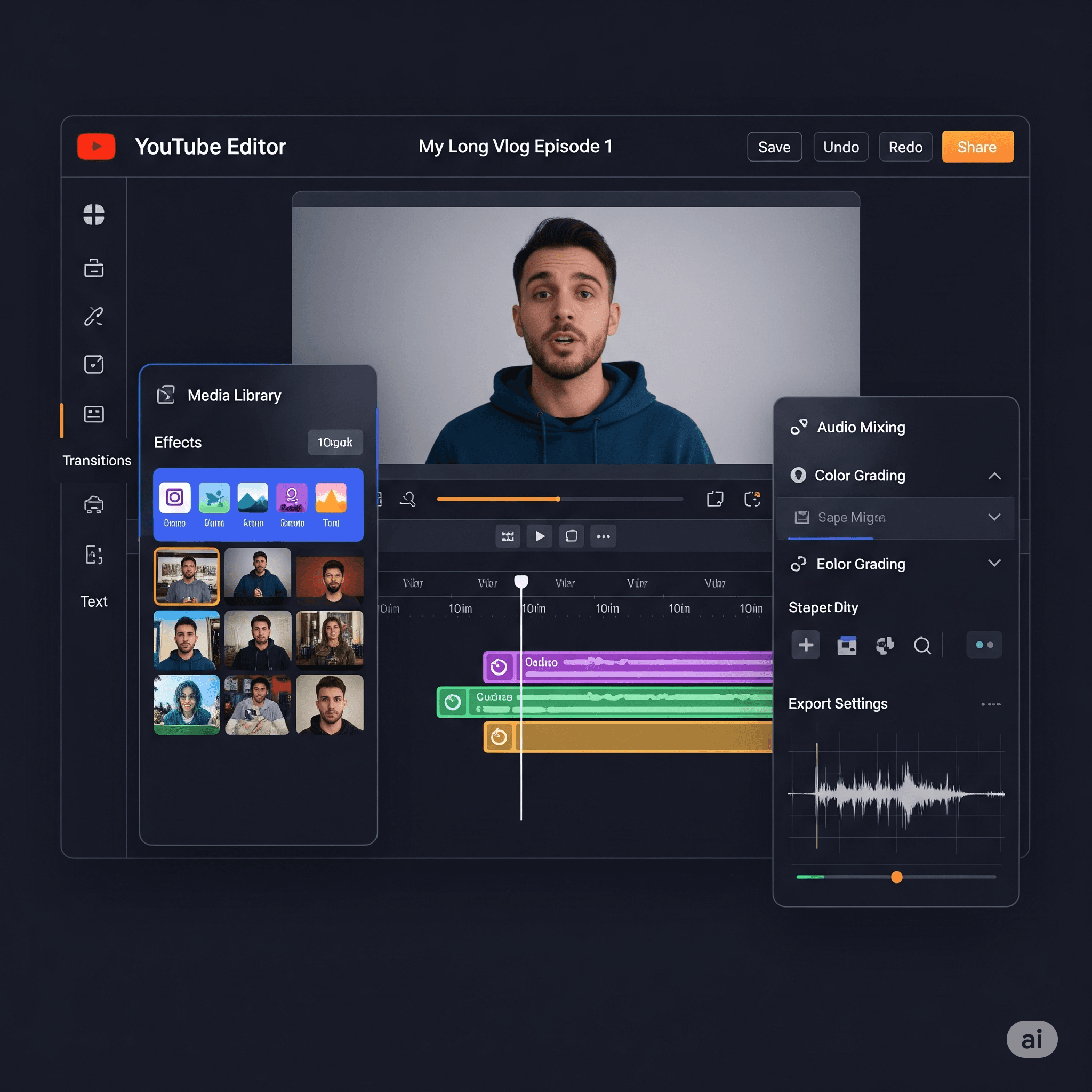This screenshot has width=1092, height=1092.
Task: Click the magnifier icon under Stapet Dity
Action: pyautogui.click(x=922, y=645)
